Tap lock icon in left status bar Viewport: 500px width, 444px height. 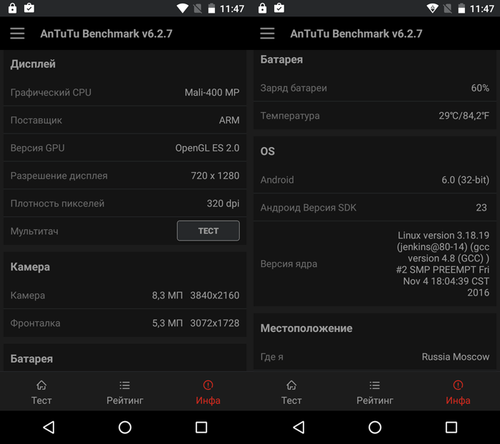pos(12,8)
